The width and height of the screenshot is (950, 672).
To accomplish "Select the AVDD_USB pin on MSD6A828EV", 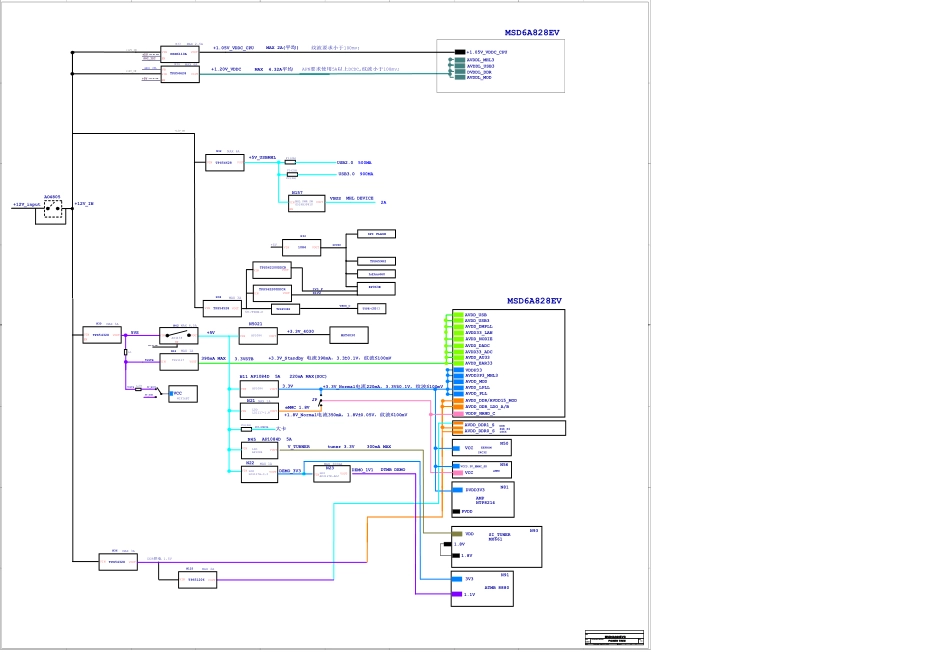I will pyautogui.click(x=477, y=314).
